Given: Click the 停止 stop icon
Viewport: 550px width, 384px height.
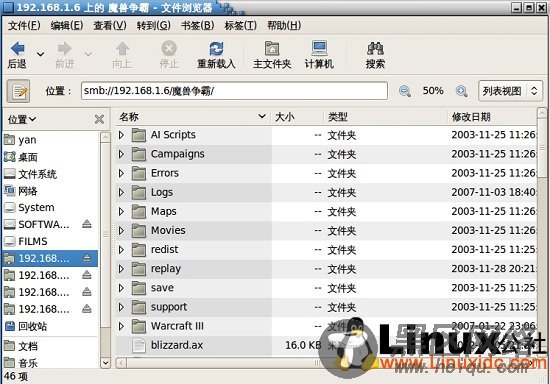Looking at the screenshot, I should [169, 49].
